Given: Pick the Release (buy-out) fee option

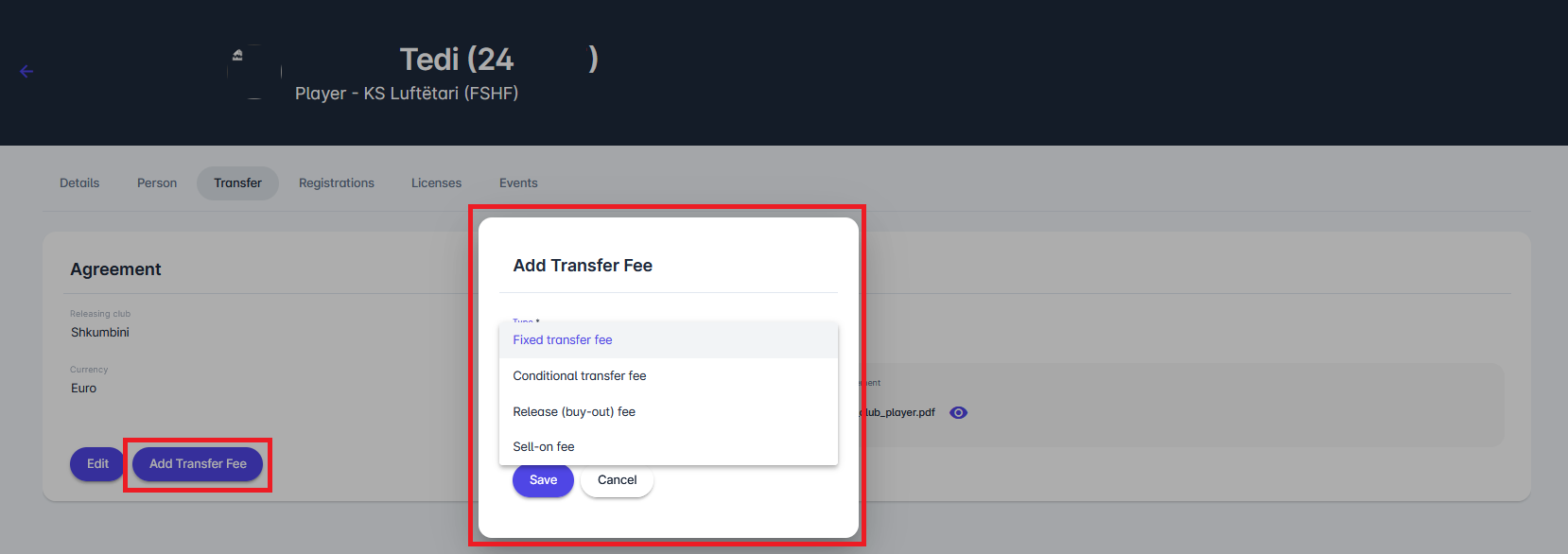Looking at the screenshot, I should pyautogui.click(x=574, y=412).
